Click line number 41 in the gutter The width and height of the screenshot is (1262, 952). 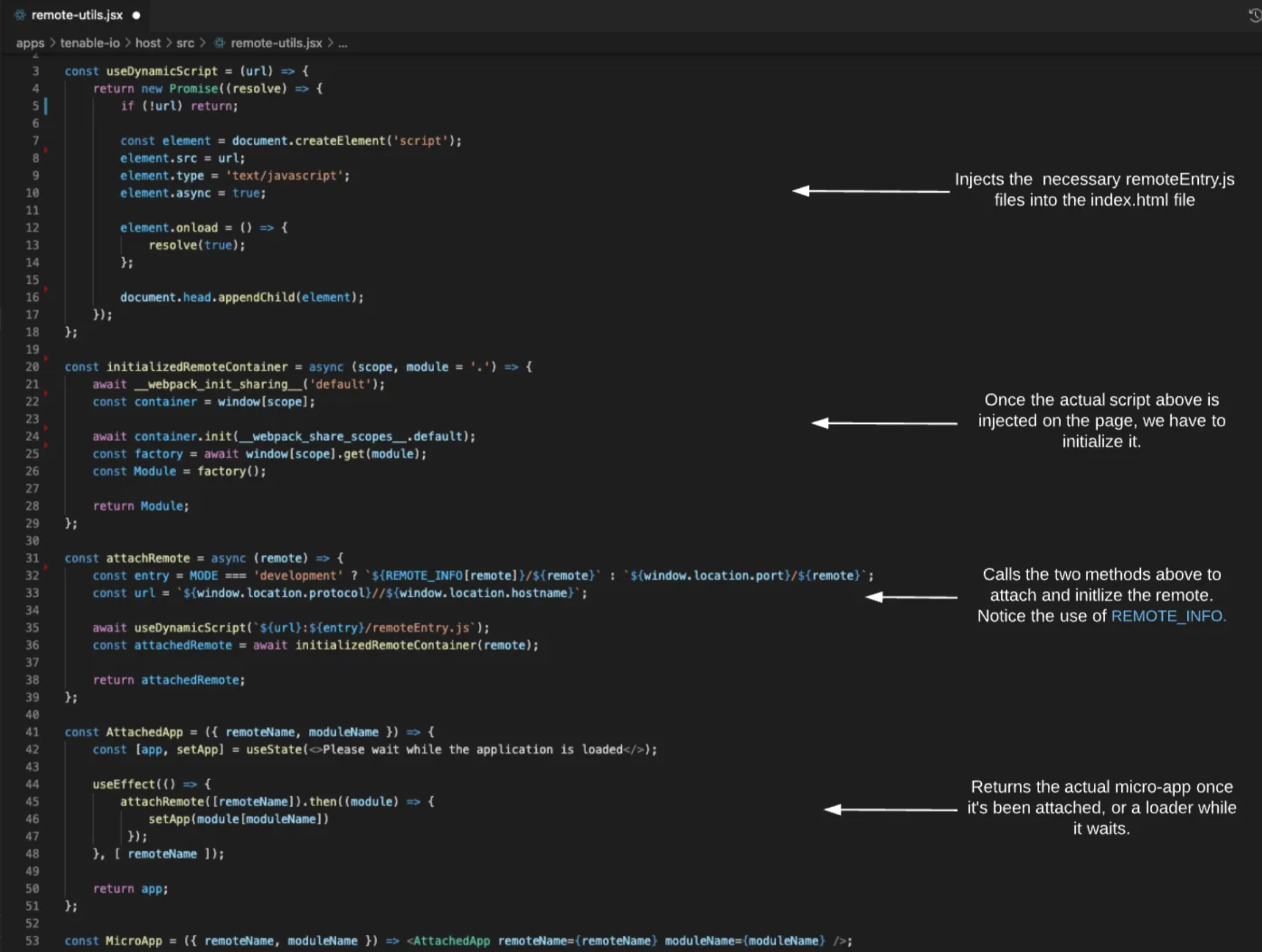tap(32, 732)
